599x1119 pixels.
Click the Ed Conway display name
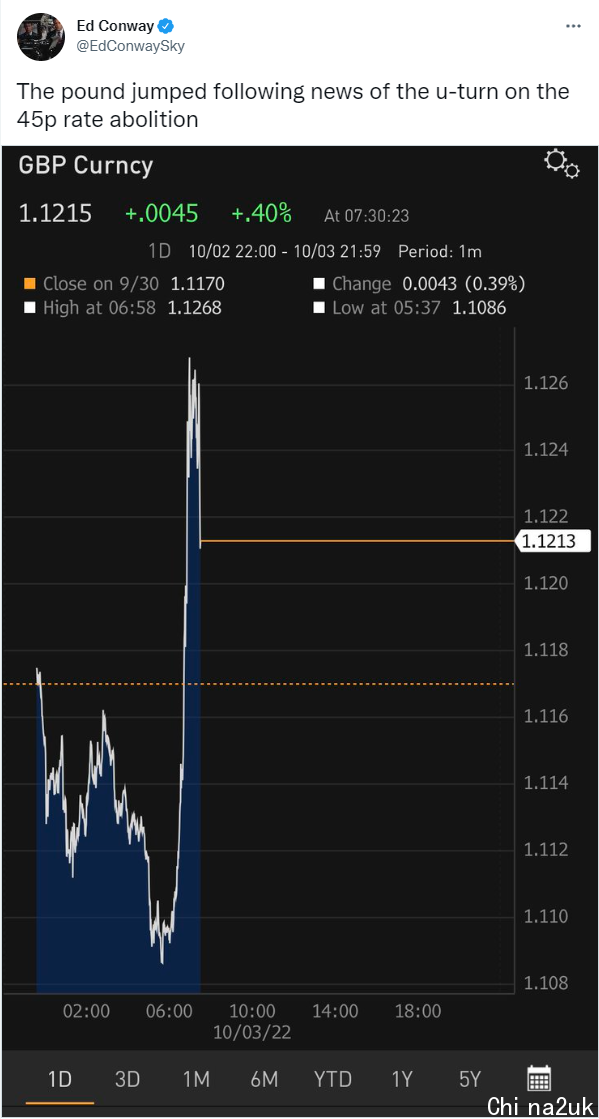(115, 26)
